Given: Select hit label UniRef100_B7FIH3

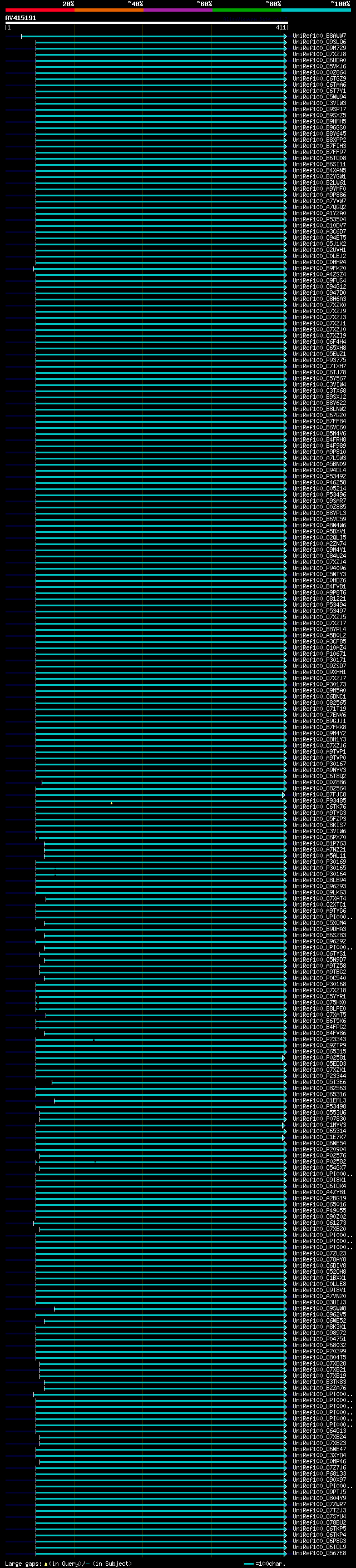Looking at the screenshot, I should 319,146.
